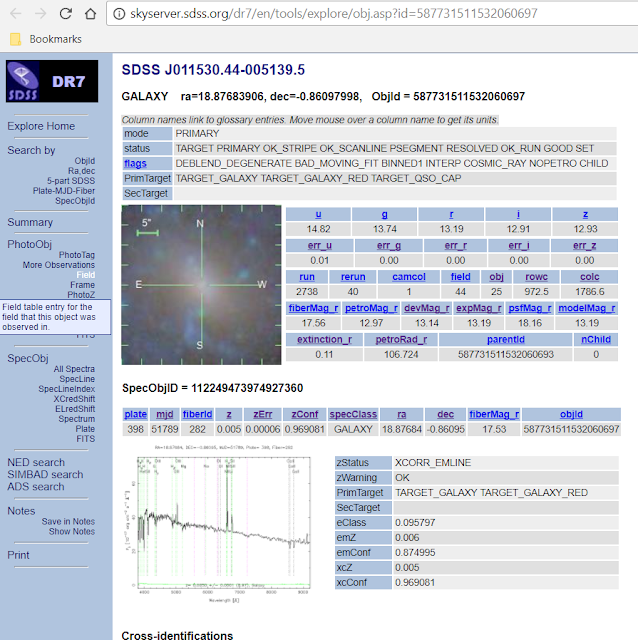This screenshot has height=640, width=638.
Task: View All Spectra
Action: (x=74, y=369)
